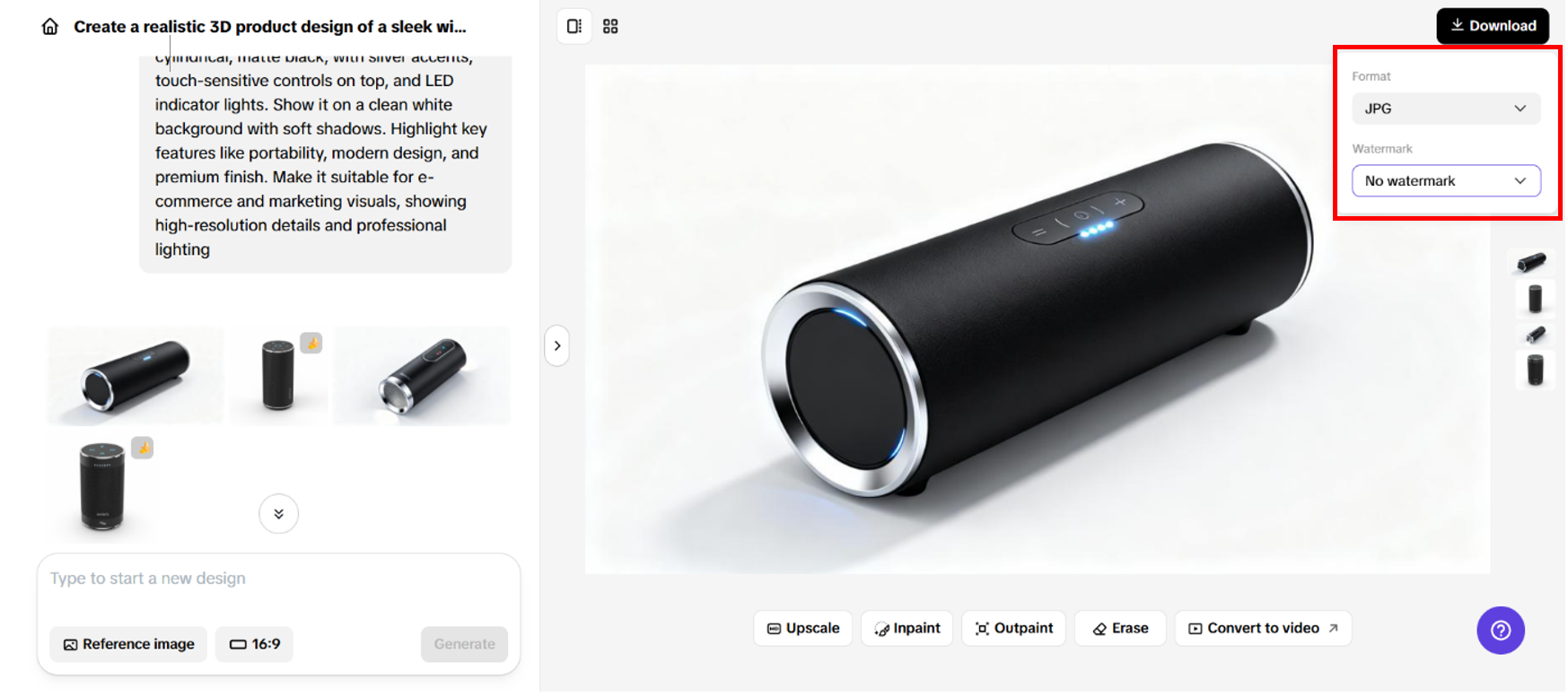Open the JPG format dropdown

coord(1446,109)
